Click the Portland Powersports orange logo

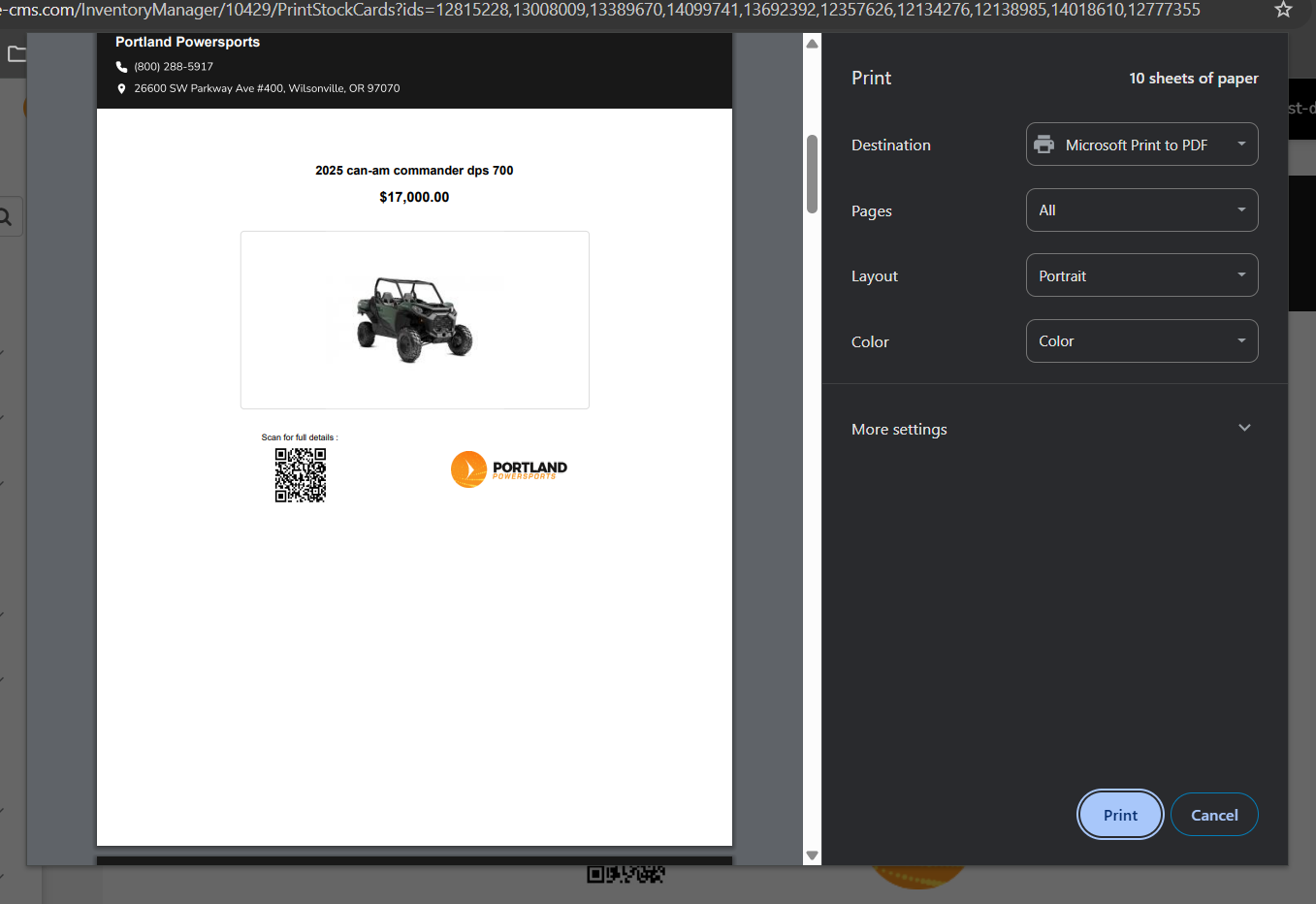click(x=509, y=469)
